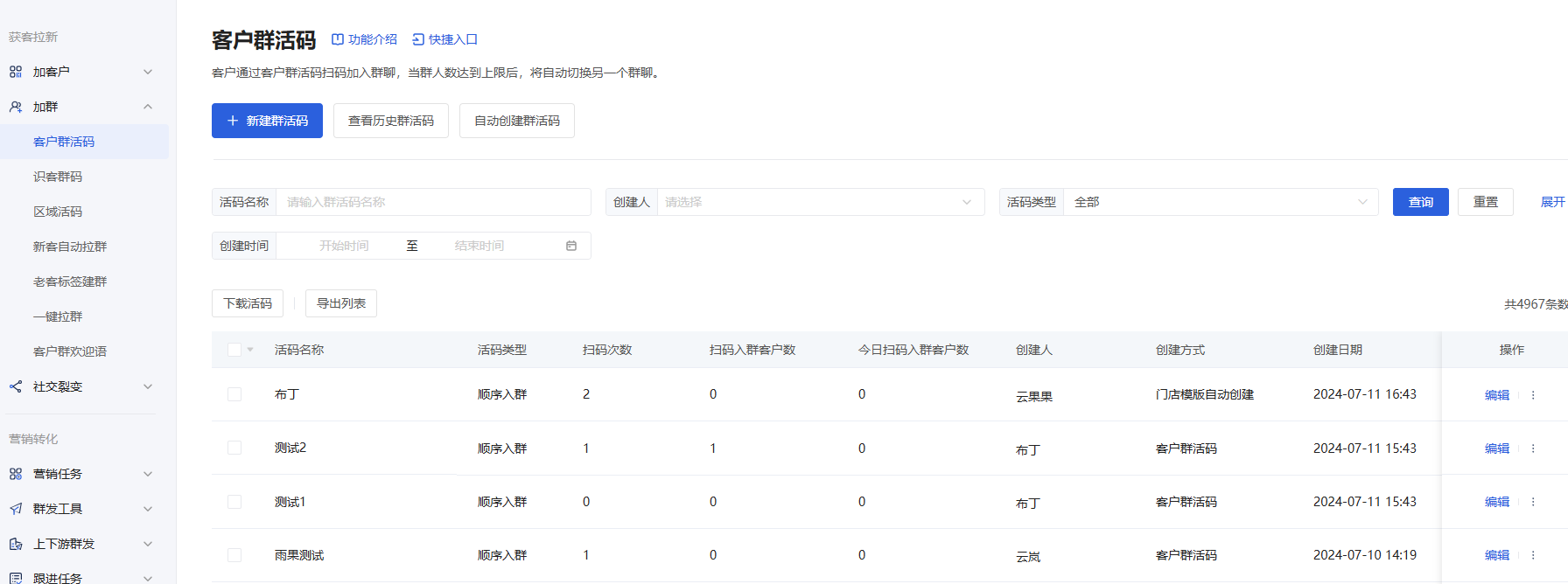Click the 新建群活码 button
Screen dimensions: 1568x584
coord(267,121)
